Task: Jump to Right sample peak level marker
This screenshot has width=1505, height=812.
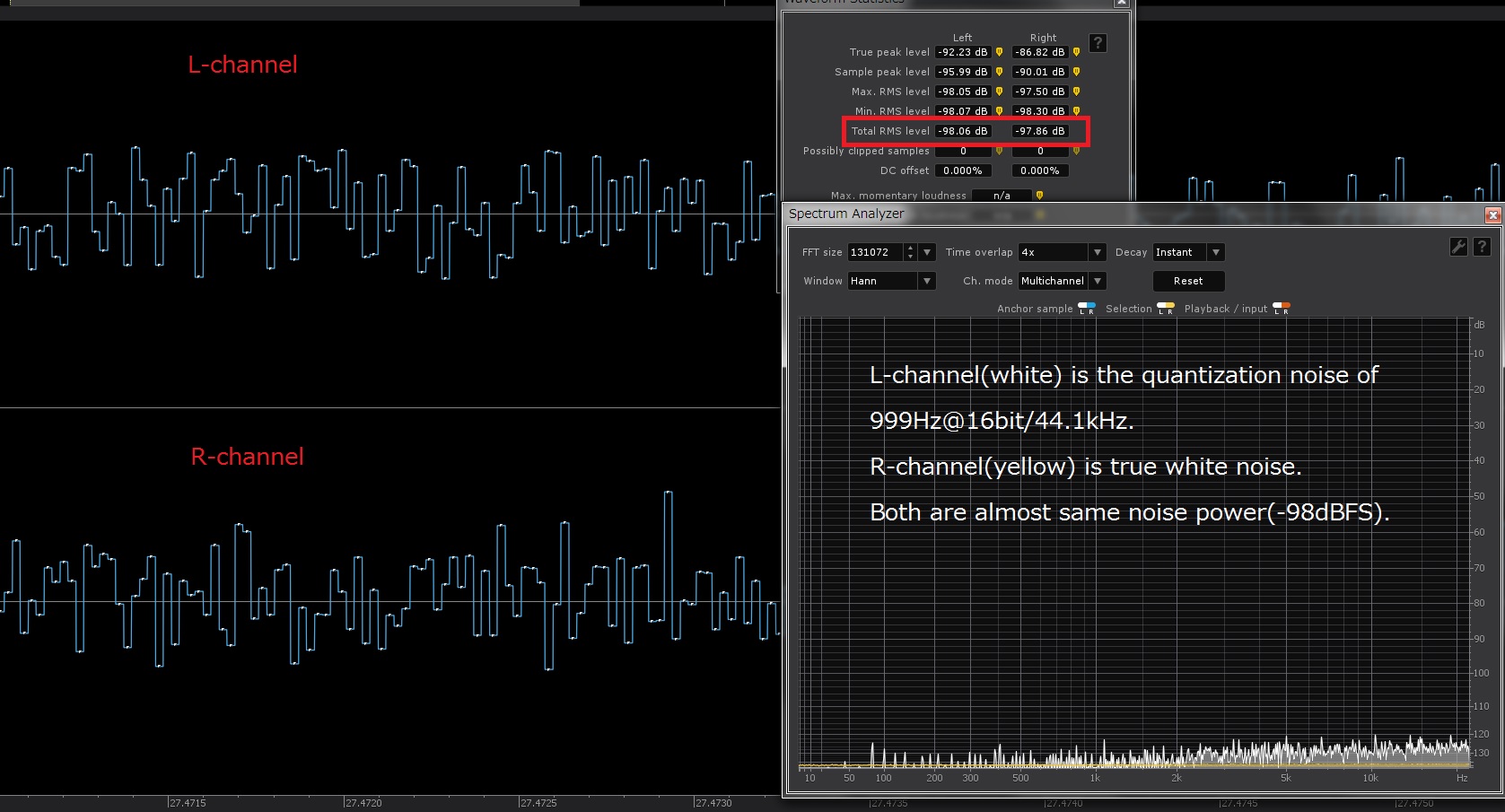Action: click(x=1076, y=72)
